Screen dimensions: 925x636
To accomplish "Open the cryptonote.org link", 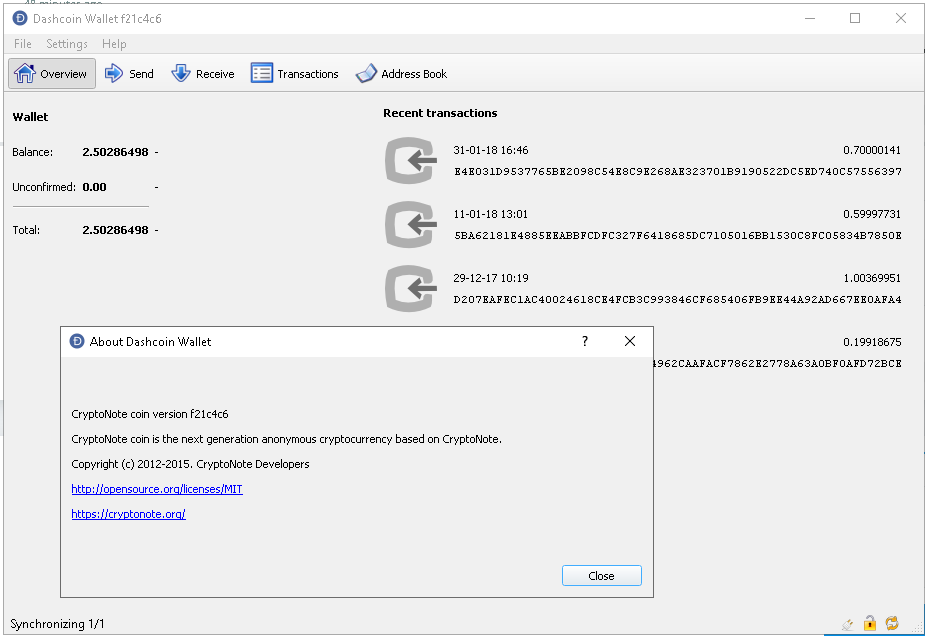I will tap(129, 514).
